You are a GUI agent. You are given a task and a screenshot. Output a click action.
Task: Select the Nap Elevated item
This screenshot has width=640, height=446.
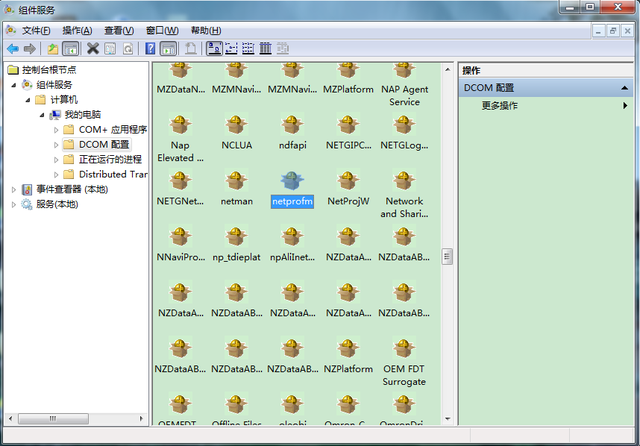180,140
